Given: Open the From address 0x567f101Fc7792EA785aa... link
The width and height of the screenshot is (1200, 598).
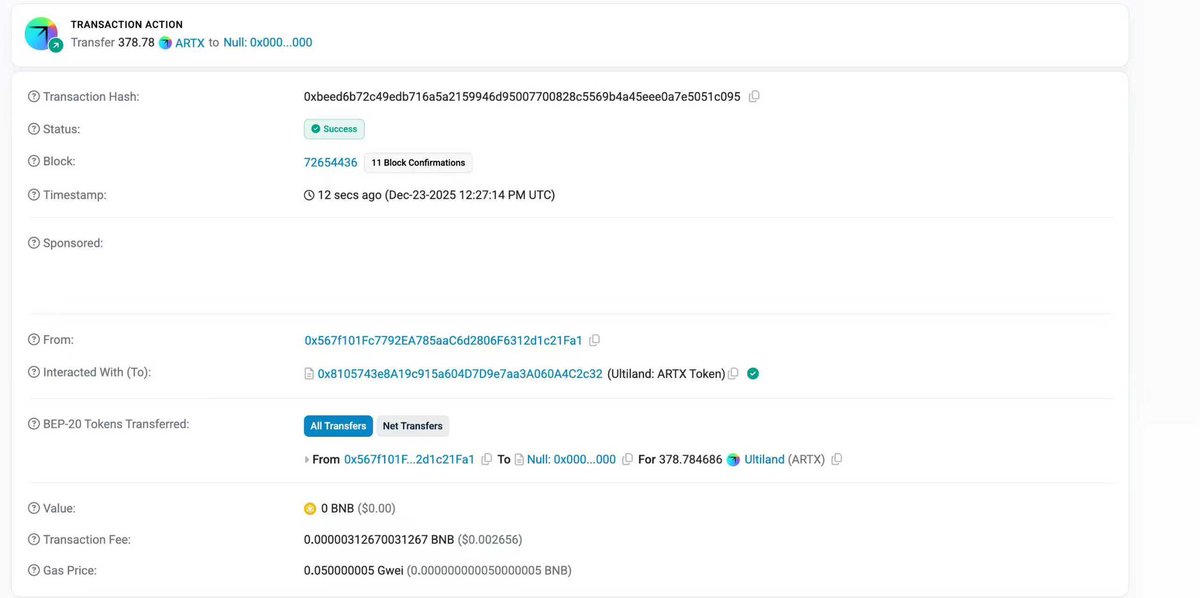Looking at the screenshot, I should [444, 341].
